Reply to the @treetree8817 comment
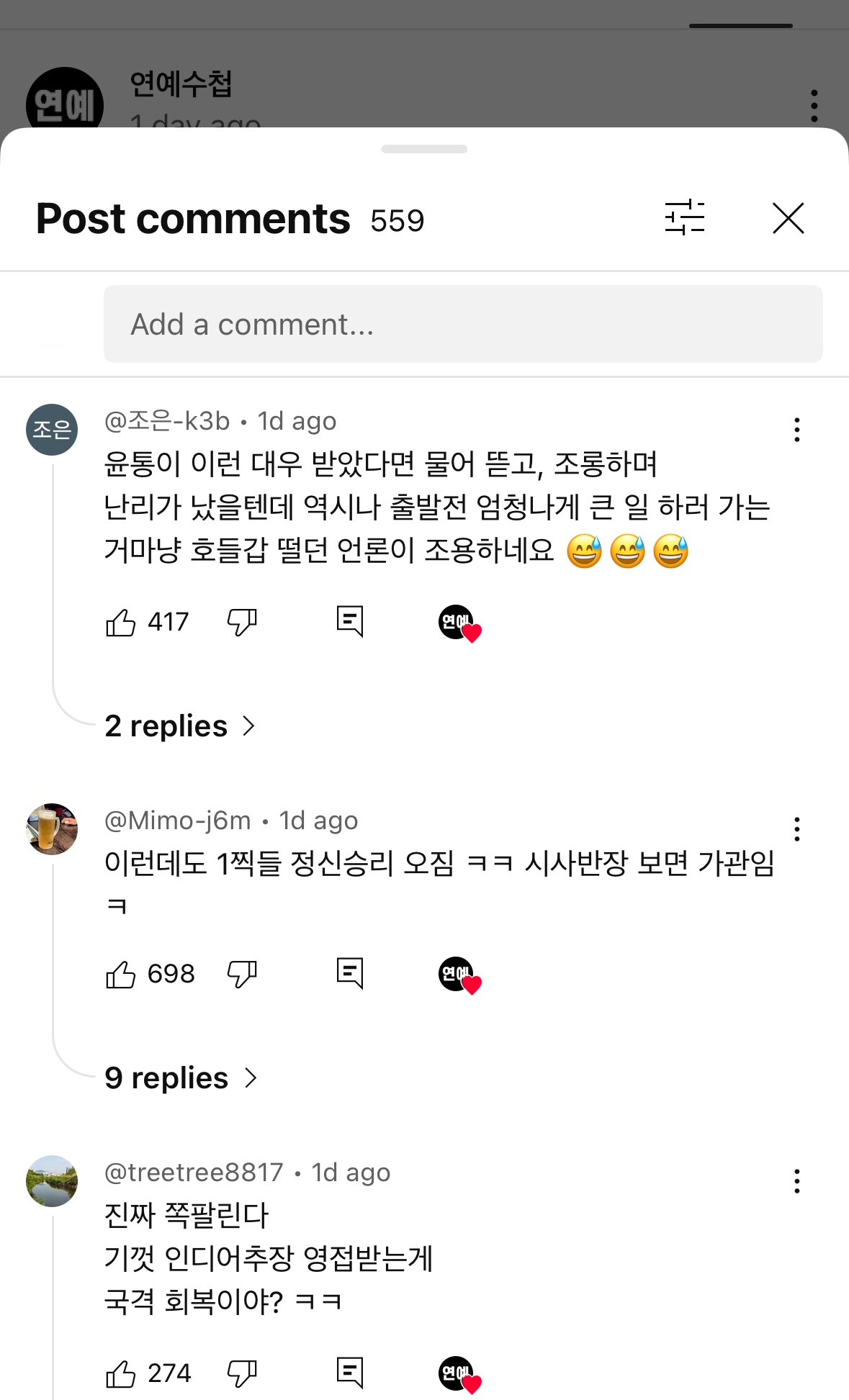 (x=350, y=1373)
